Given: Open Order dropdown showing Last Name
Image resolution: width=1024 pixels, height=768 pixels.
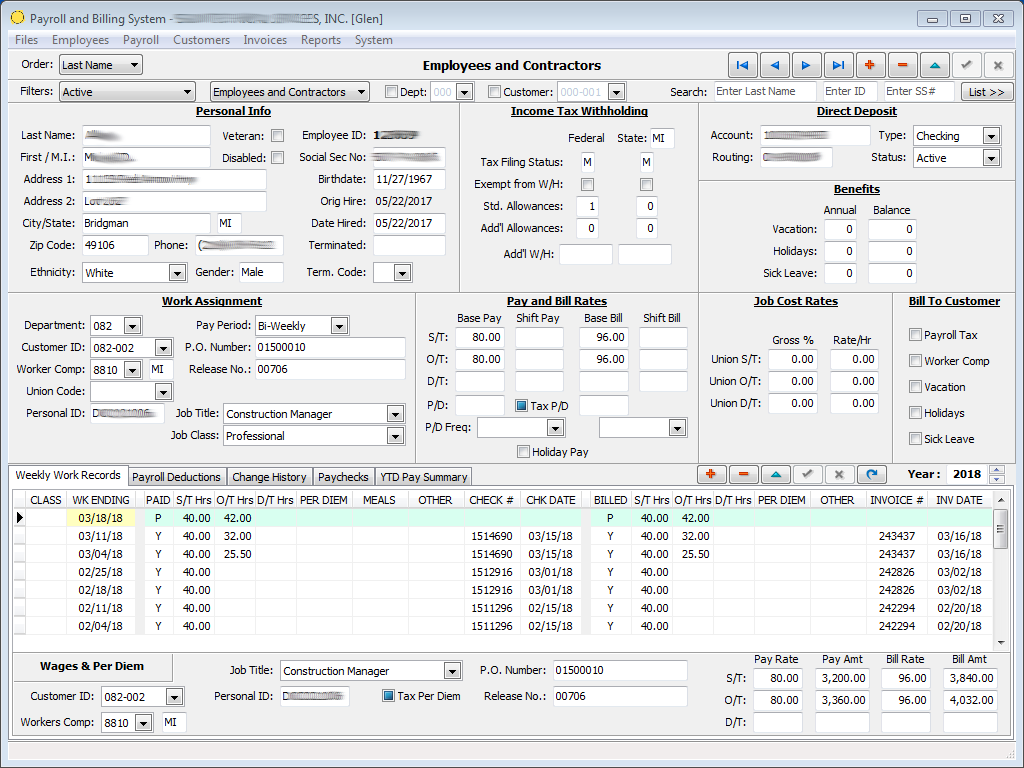Looking at the screenshot, I should (x=101, y=65).
